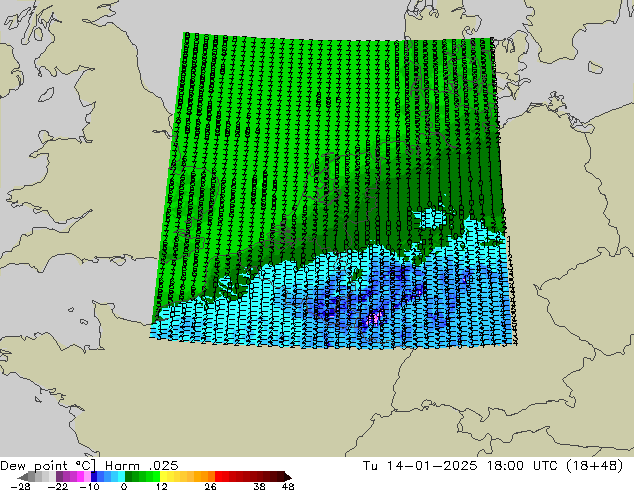The width and height of the screenshot is (634, 490).
Task: Click the '26' label on the colour scale
Action: click(x=210, y=486)
